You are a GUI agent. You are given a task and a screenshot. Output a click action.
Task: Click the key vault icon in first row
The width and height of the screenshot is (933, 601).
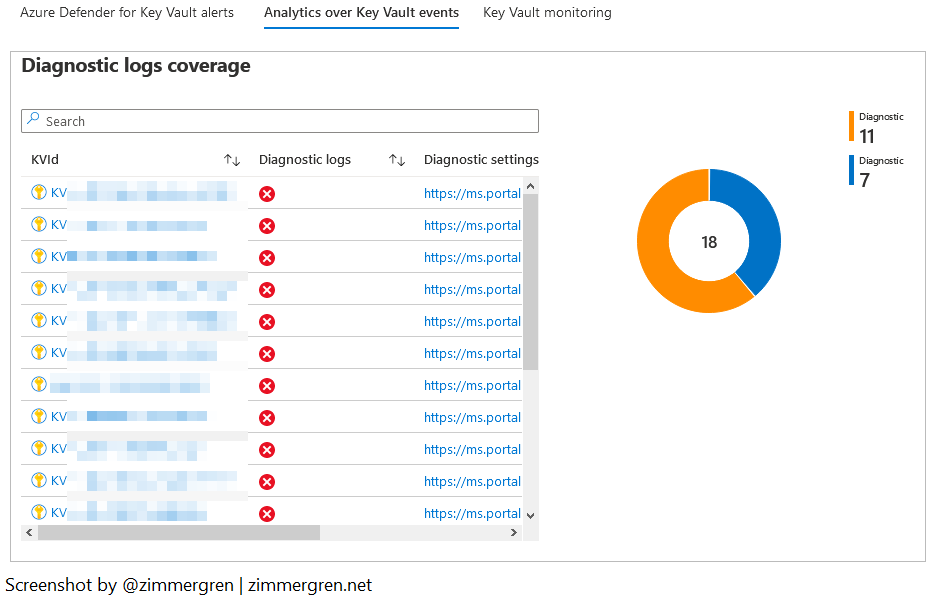click(39, 193)
